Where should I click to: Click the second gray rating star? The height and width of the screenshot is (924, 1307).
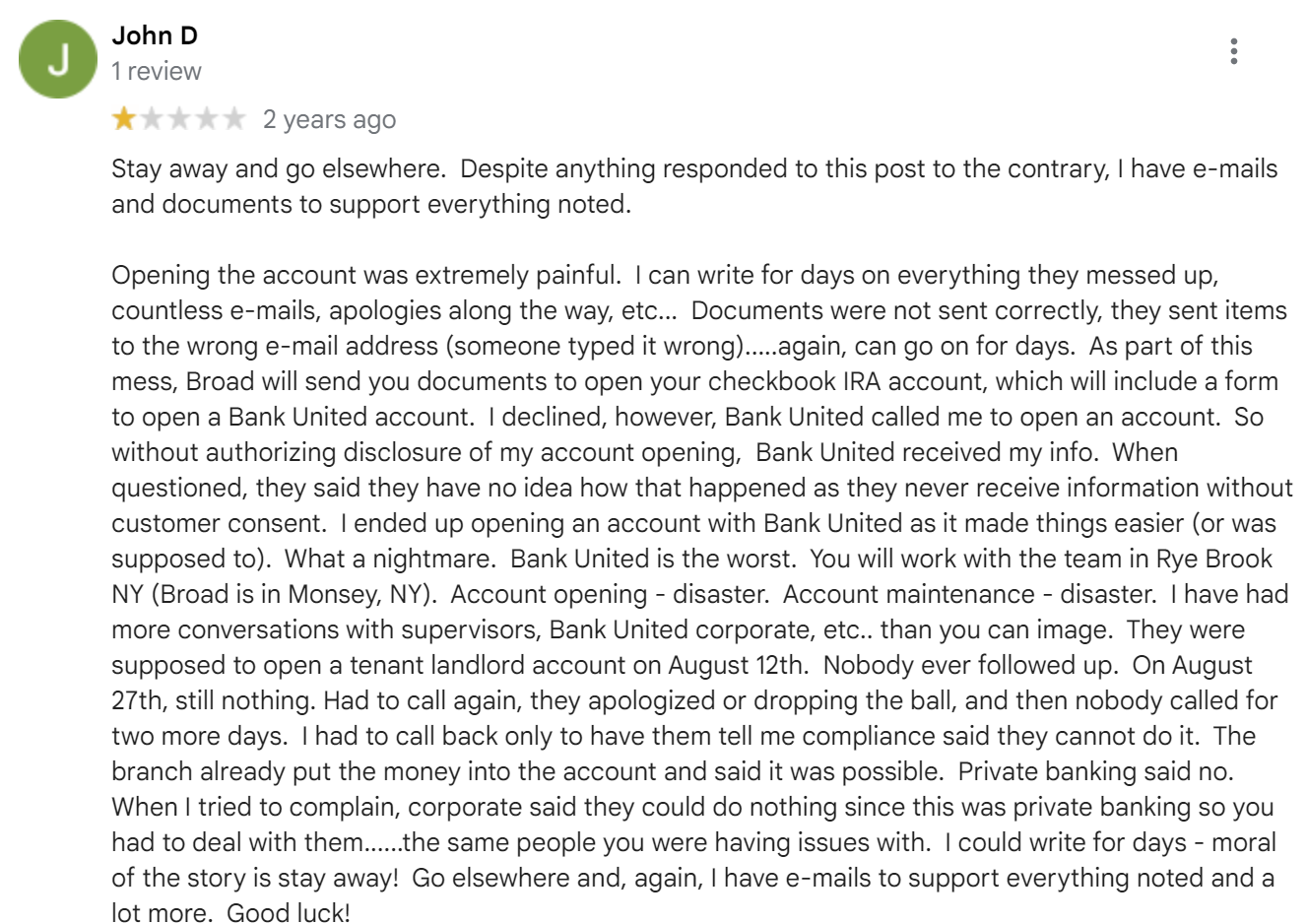click(x=151, y=119)
